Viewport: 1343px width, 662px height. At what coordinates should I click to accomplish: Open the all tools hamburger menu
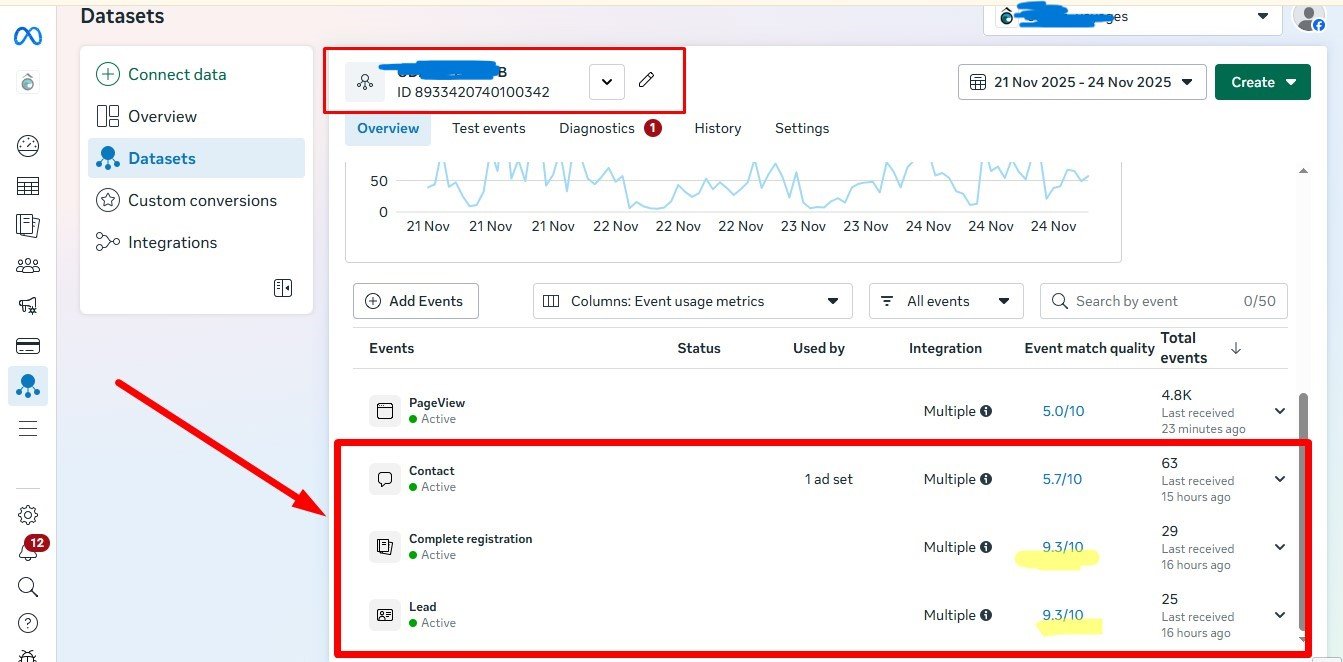tap(28, 428)
